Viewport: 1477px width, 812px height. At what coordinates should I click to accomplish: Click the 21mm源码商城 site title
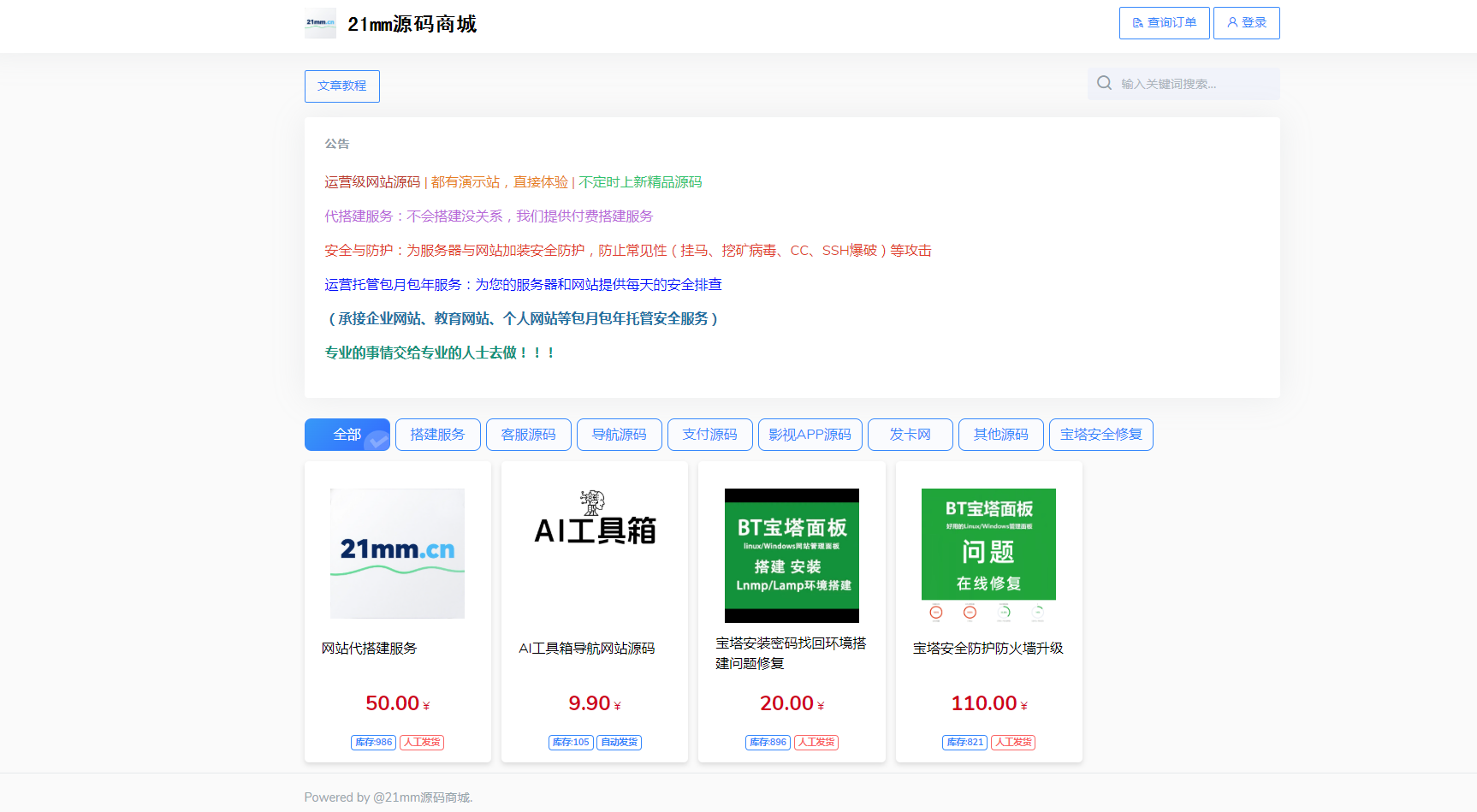click(412, 24)
